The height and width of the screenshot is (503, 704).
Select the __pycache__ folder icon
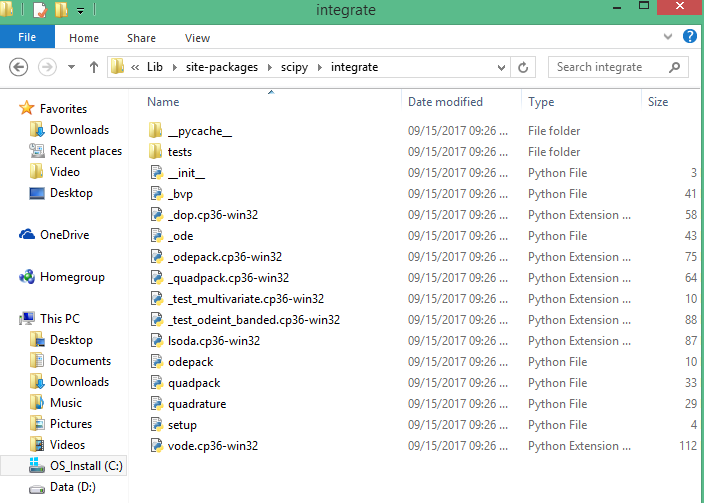pyautogui.click(x=155, y=131)
